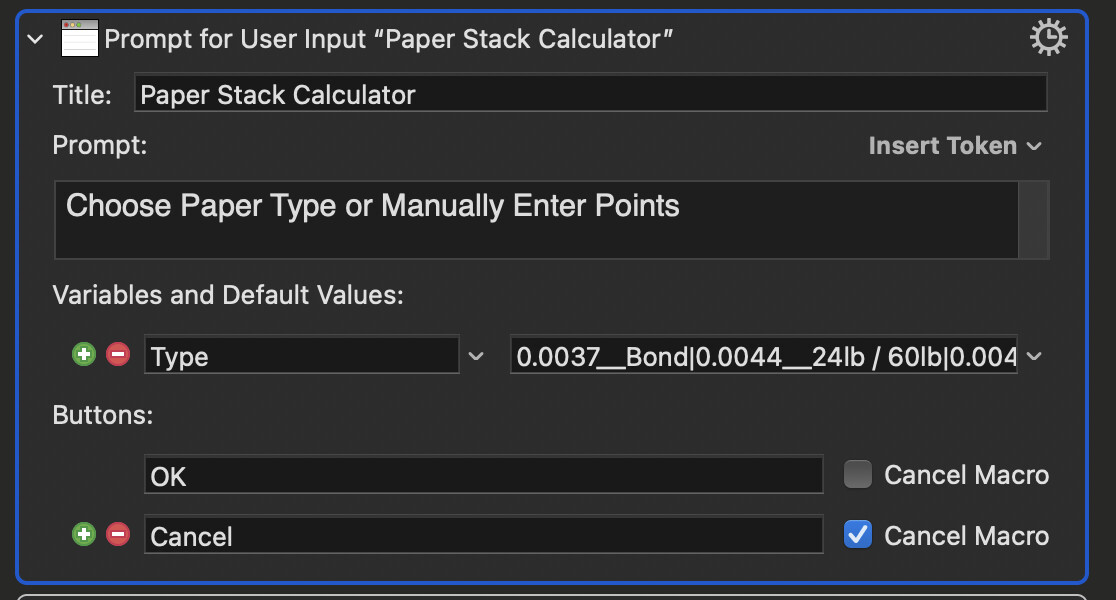Screen dimensions: 1116x600
Task: Remove the Type variable with red minus
Action: click(x=118, y=354)
